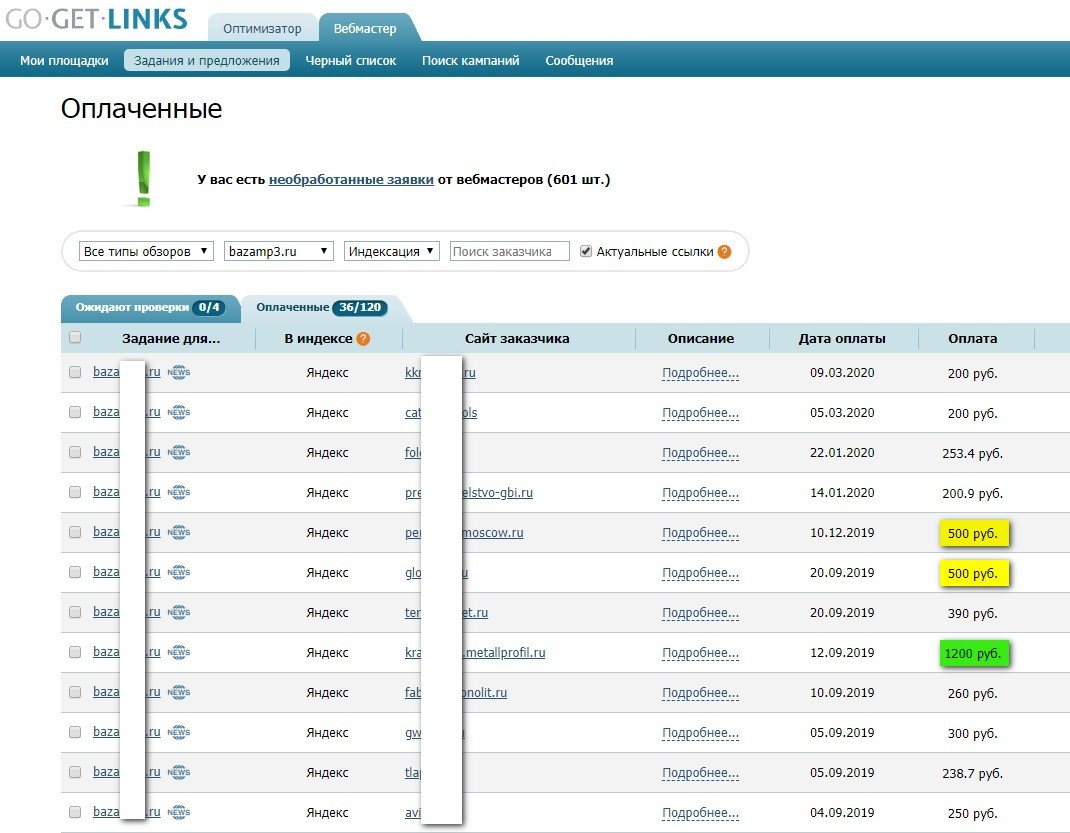Click help icon beside В индексе header
Screen dimensions: 1070x833
pos(364,338)
